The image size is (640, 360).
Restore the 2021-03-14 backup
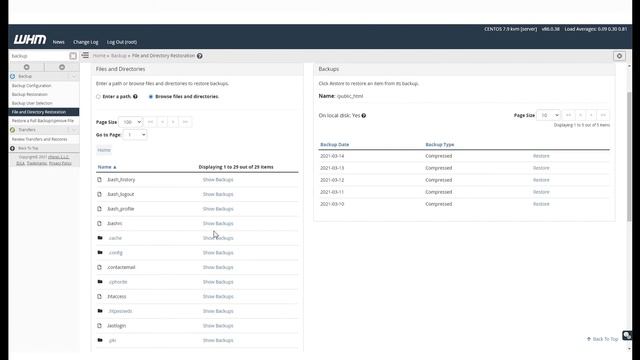tap(541, 156)
